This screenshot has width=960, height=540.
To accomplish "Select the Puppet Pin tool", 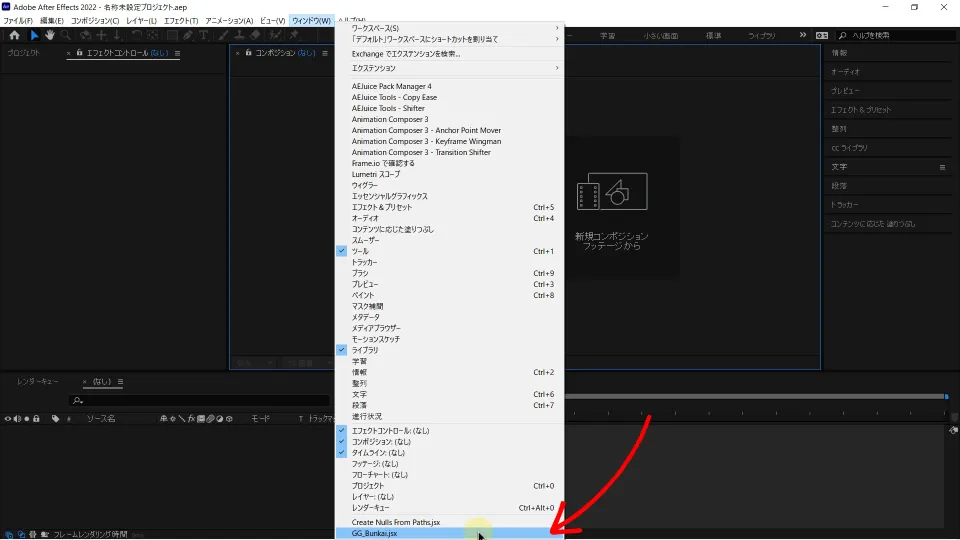I will pos(294,36).
